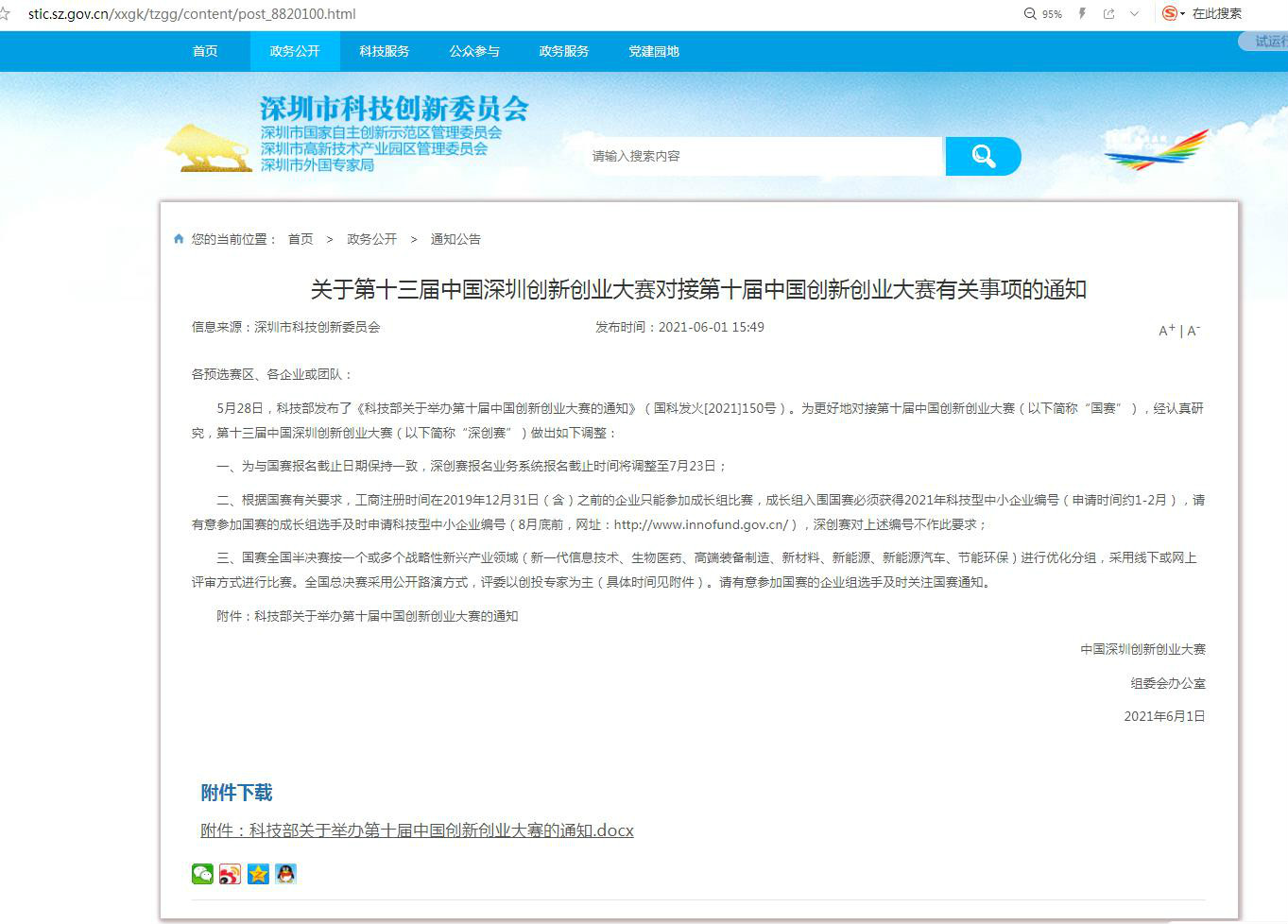1288x924 pixels.
Task: Open the Sogou search engine selector
Action: (1174, 14)
